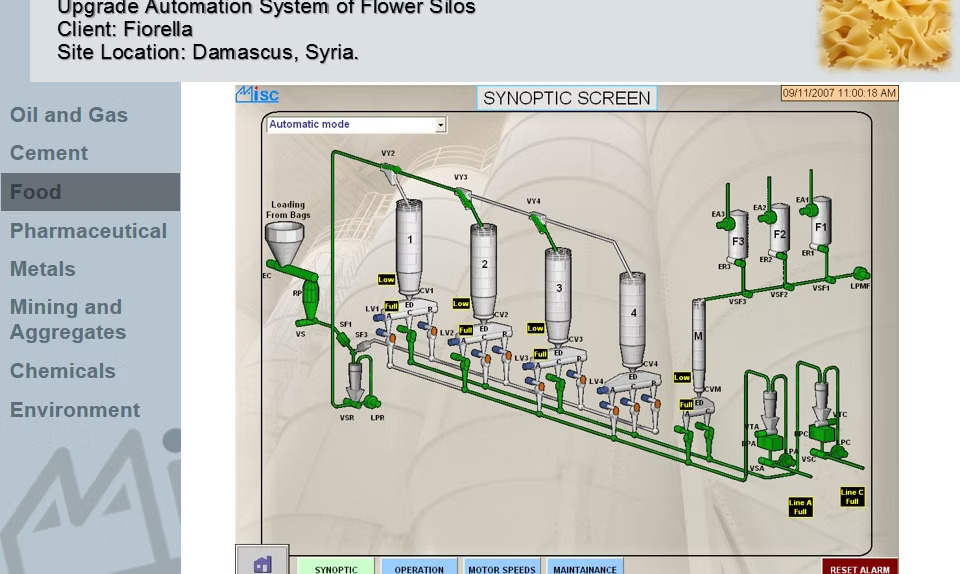Click the Line A Full indicator

click(800, 507)
